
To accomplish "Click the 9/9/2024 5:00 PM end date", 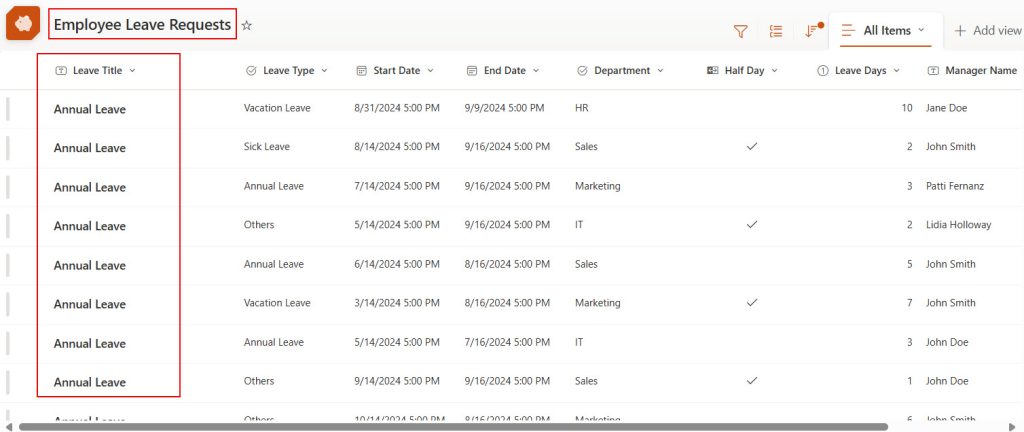I will (504, 108).
